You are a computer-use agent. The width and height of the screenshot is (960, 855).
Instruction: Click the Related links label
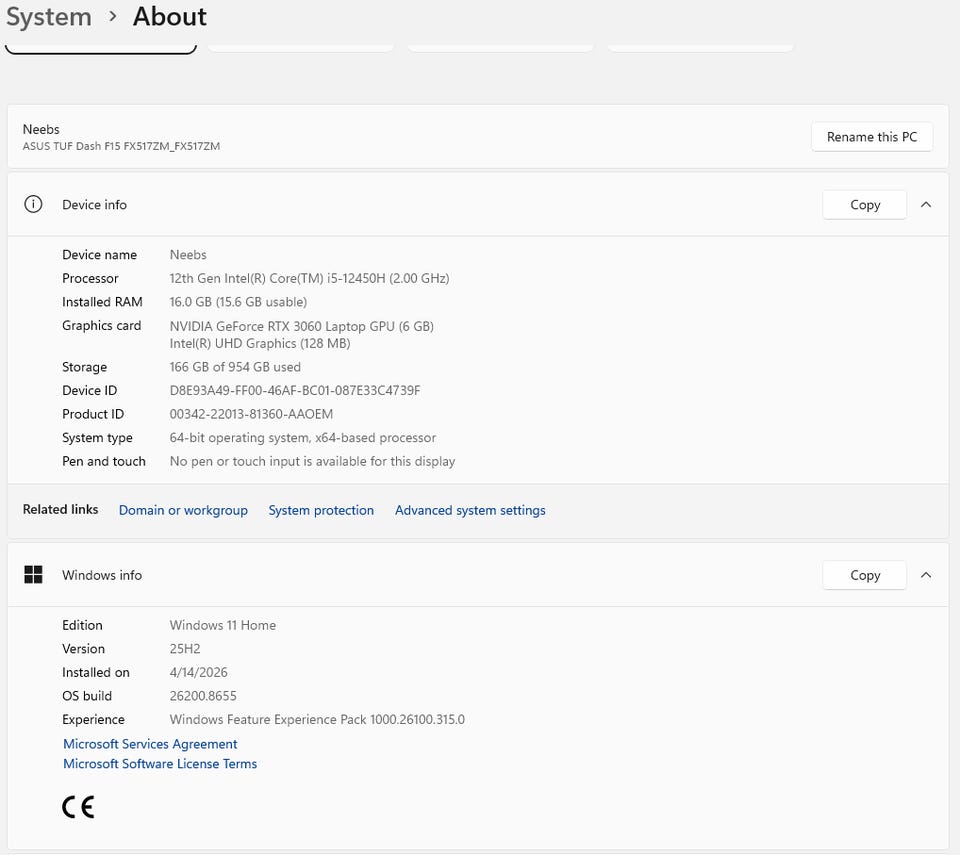pyautogui.click(x=60, y=510)
